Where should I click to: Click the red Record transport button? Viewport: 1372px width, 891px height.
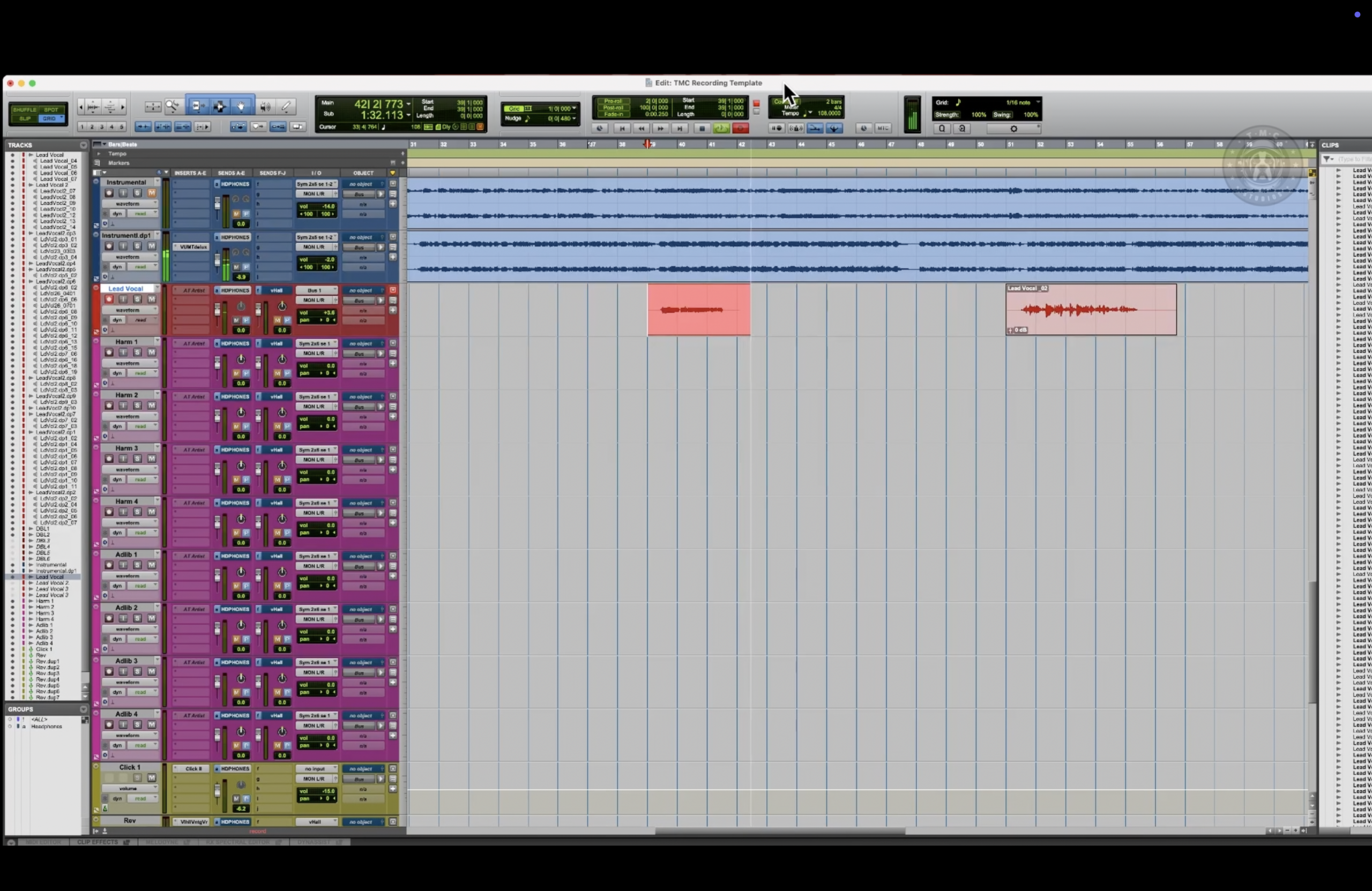740,129
